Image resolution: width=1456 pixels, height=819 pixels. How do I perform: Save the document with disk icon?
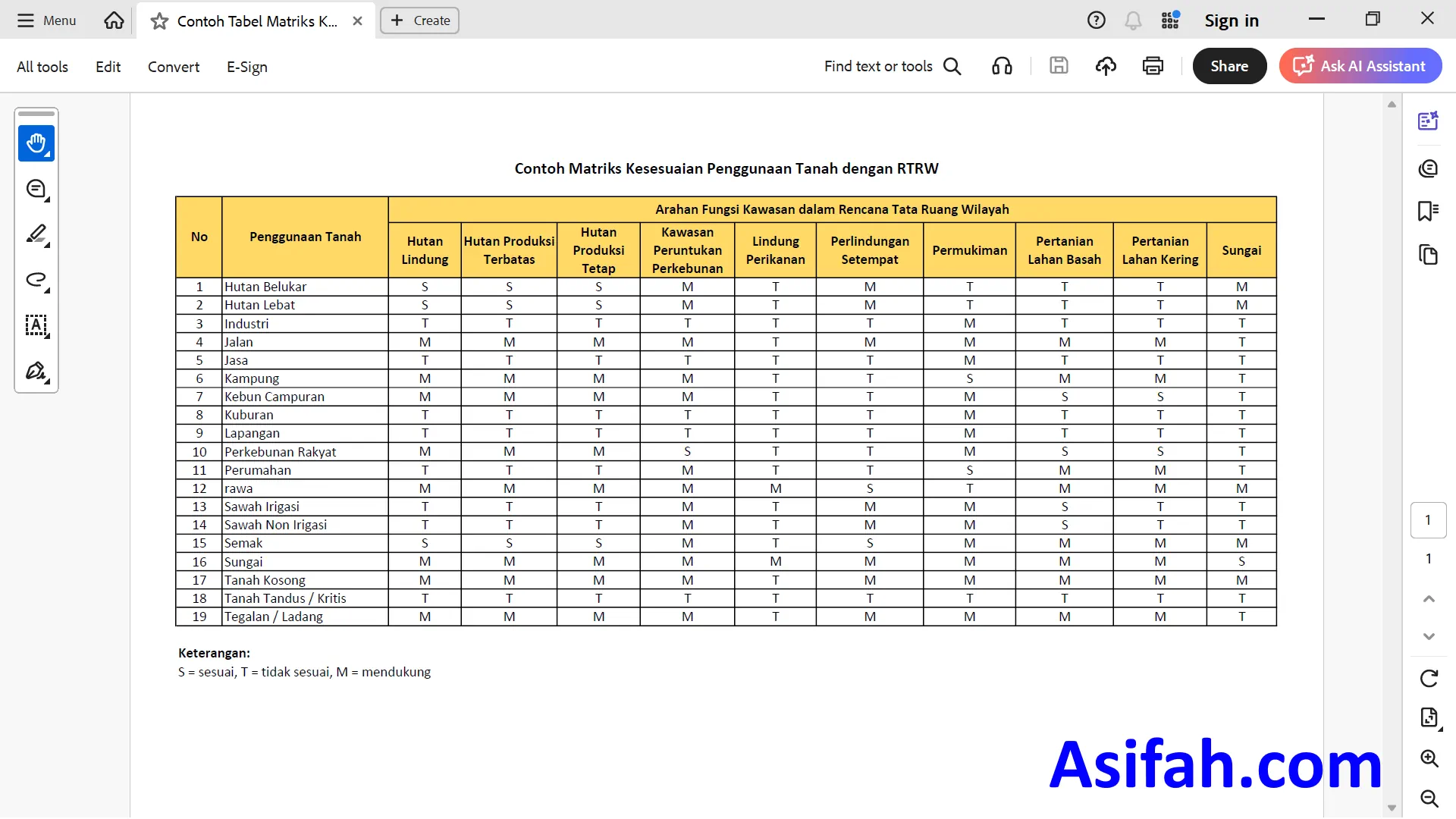[1059, 66]
